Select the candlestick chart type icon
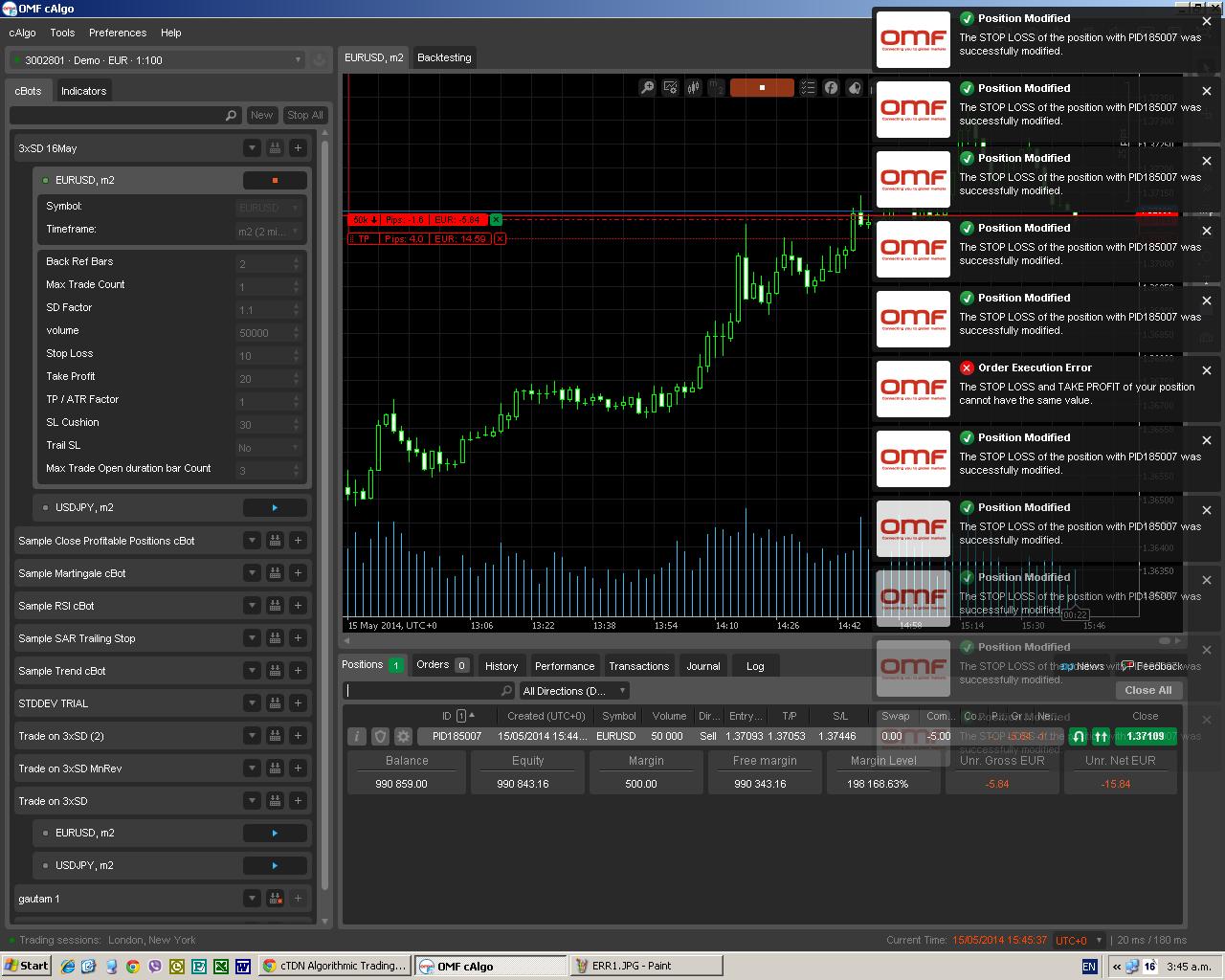 [693, 87]
